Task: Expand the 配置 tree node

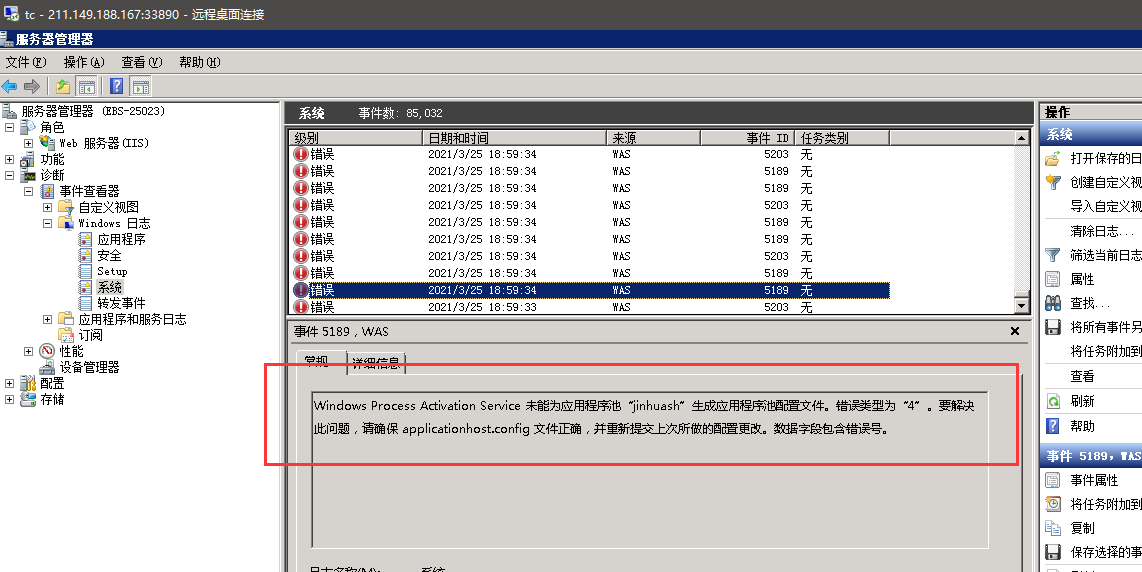Action: click(9, 383)
